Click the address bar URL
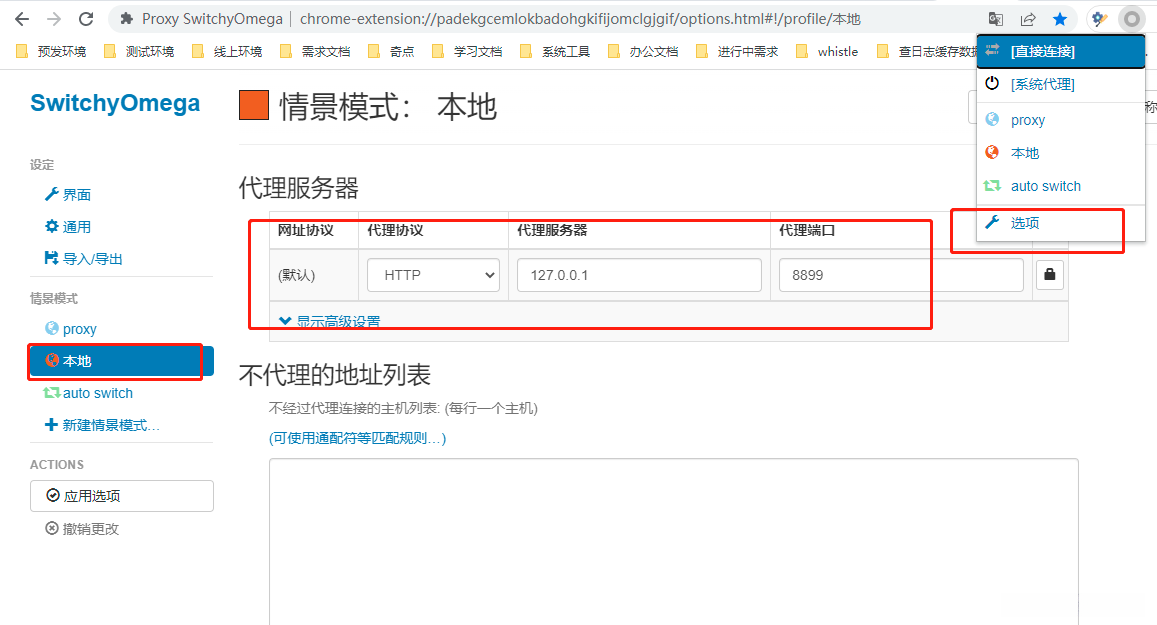 [x=580, y=19]
